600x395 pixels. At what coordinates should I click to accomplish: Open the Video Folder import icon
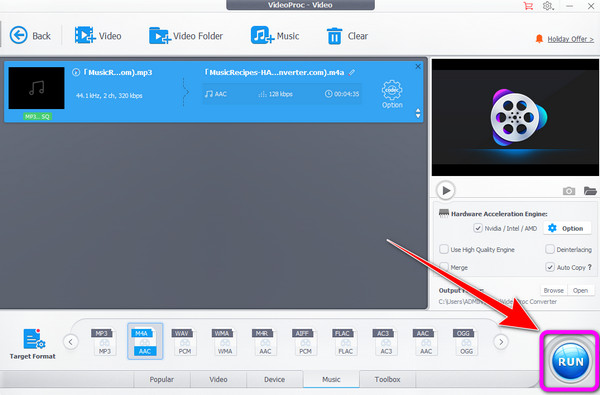[160, 36]
